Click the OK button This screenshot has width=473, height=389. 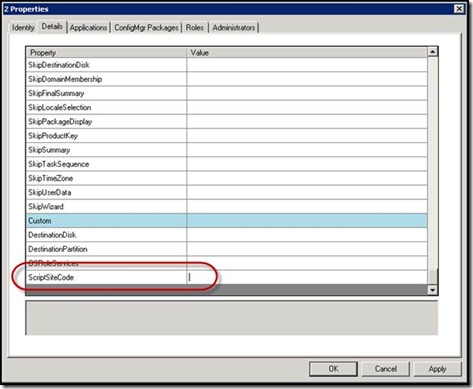point(333,369)
